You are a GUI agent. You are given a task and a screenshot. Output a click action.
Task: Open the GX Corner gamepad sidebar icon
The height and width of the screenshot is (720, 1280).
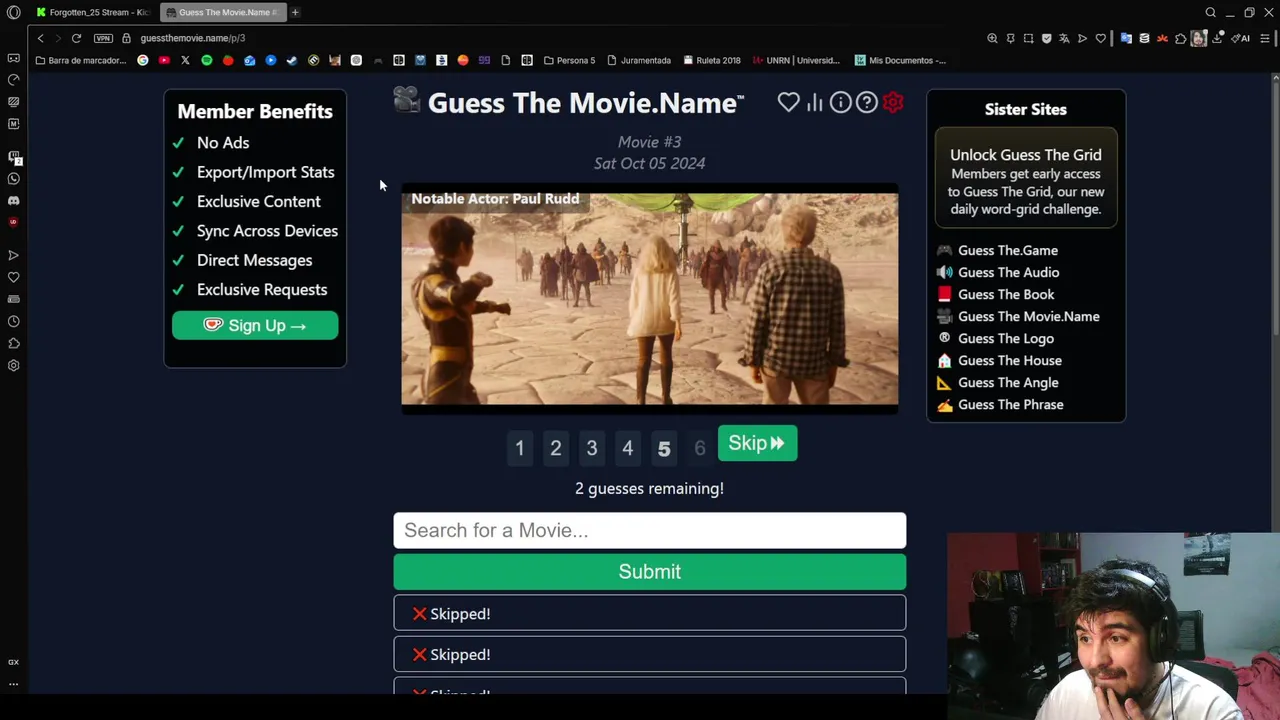click(x=13, y=58)
